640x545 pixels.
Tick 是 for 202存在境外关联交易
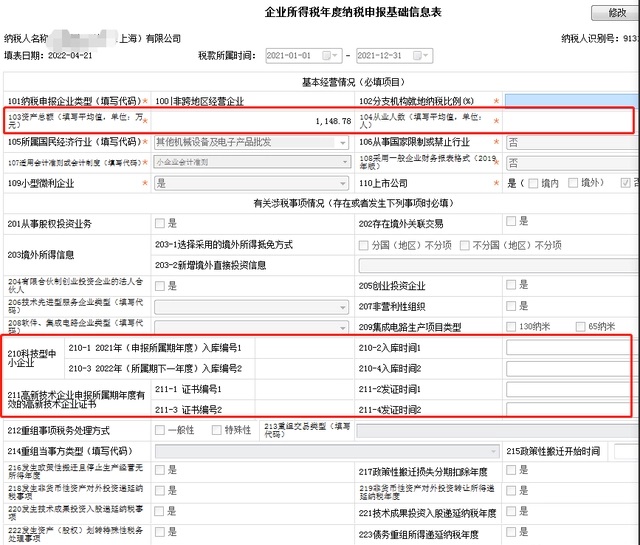click(x=511, y=221)
